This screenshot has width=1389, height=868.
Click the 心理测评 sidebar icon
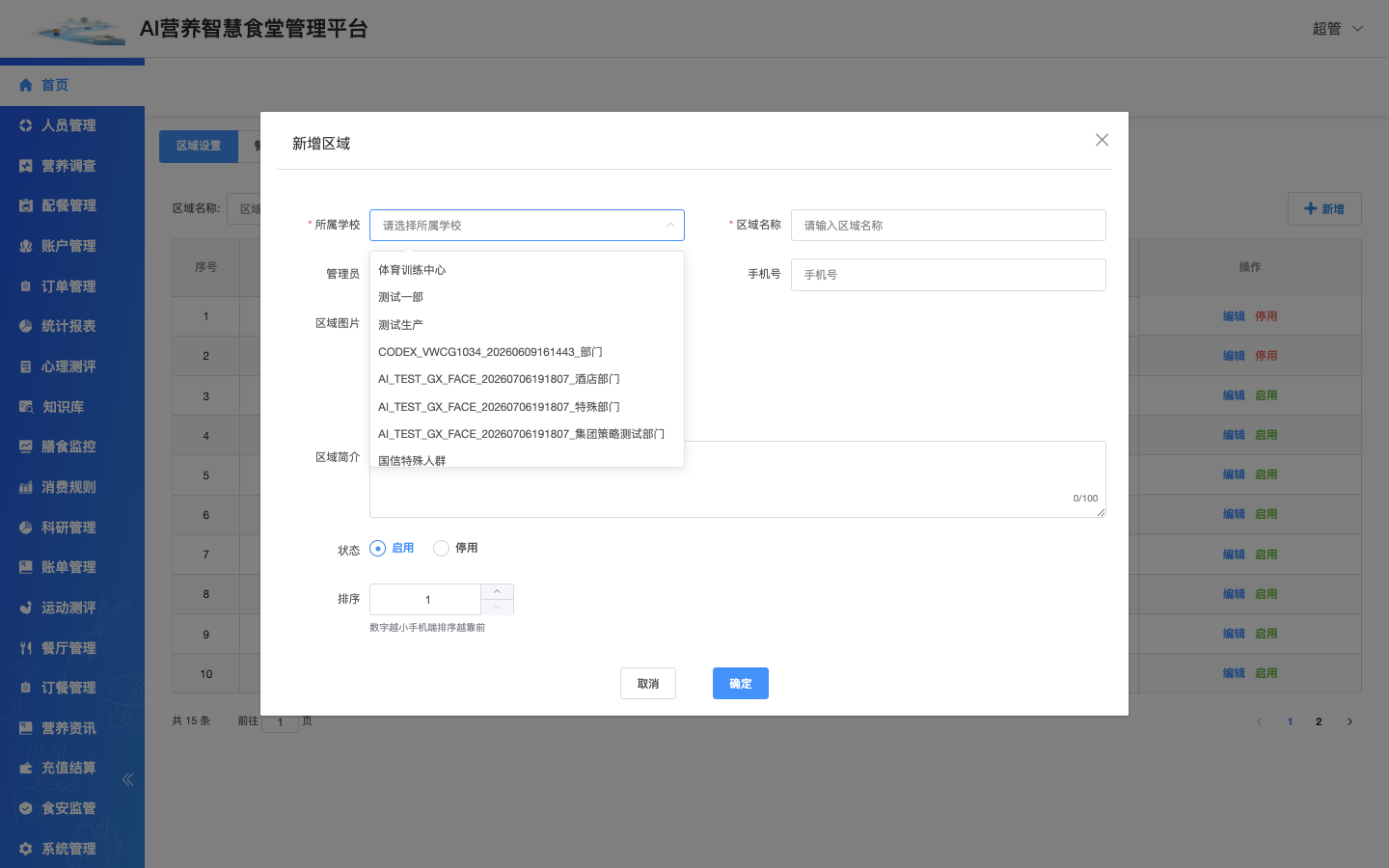pos(26,366)
